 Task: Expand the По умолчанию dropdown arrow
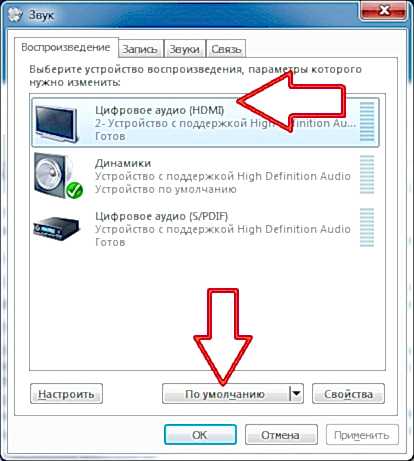click(x=296, y=394)
